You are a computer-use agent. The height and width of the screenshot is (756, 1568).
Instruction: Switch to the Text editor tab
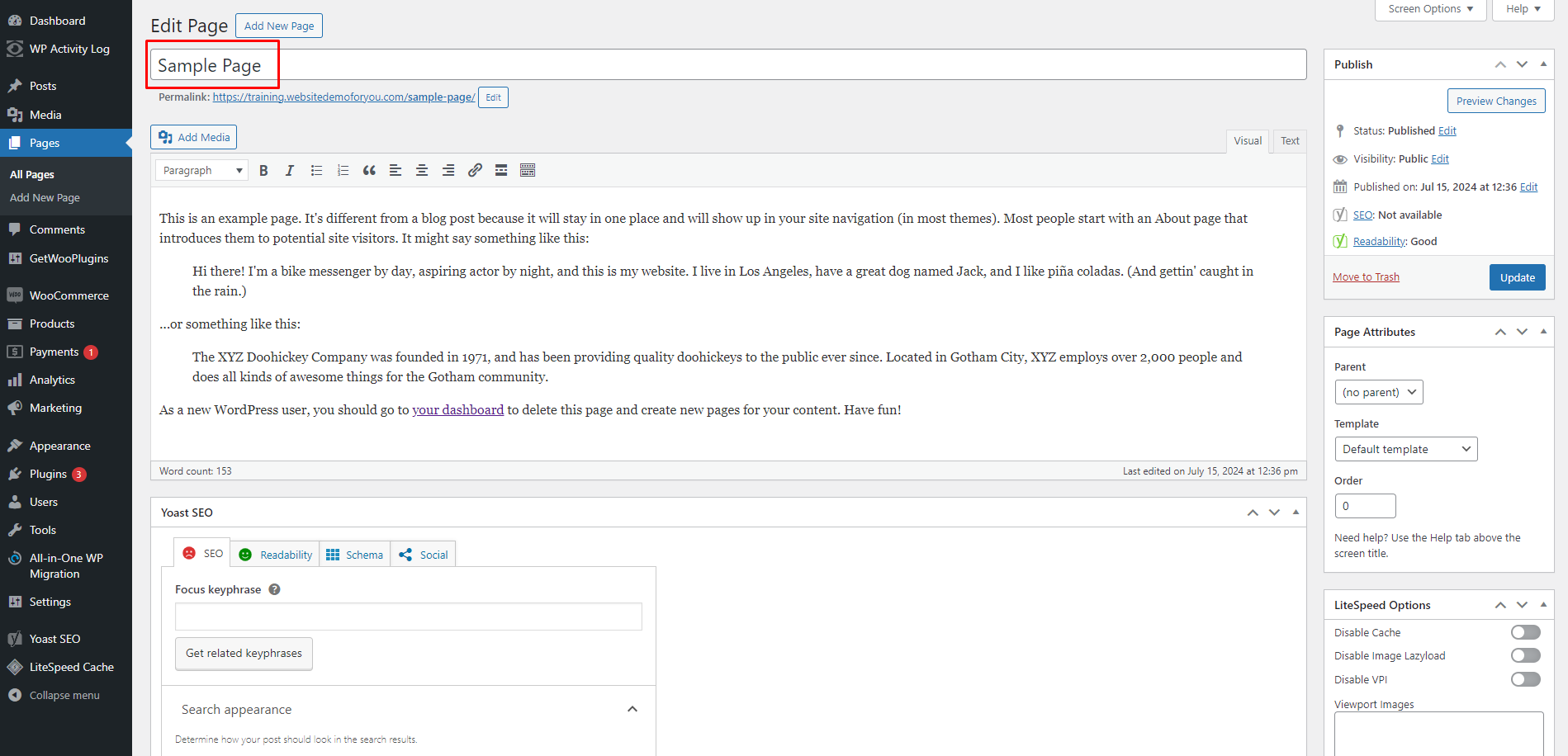click(x=1290, y=141)
